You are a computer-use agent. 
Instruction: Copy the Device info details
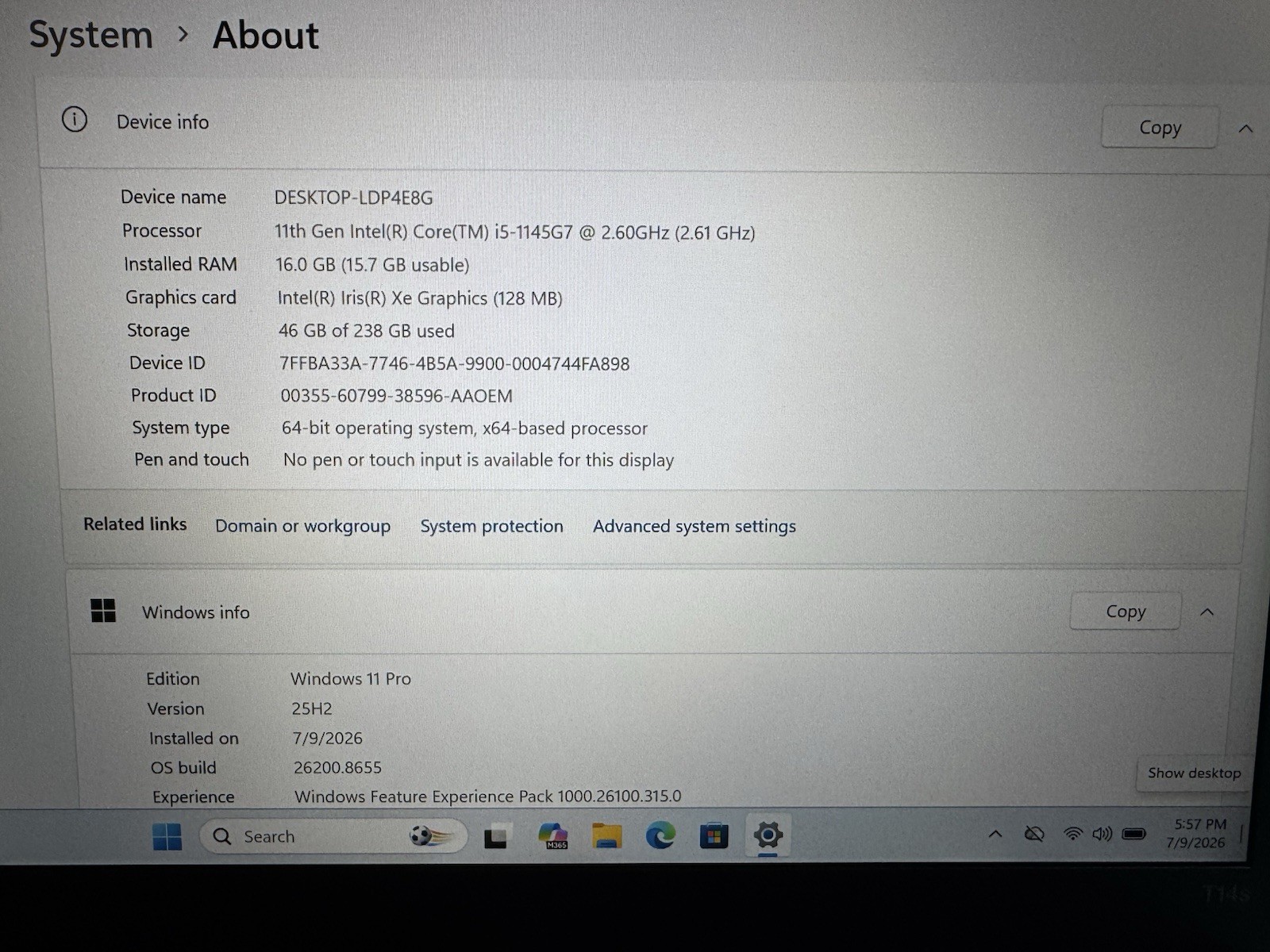click(1160, 127)
